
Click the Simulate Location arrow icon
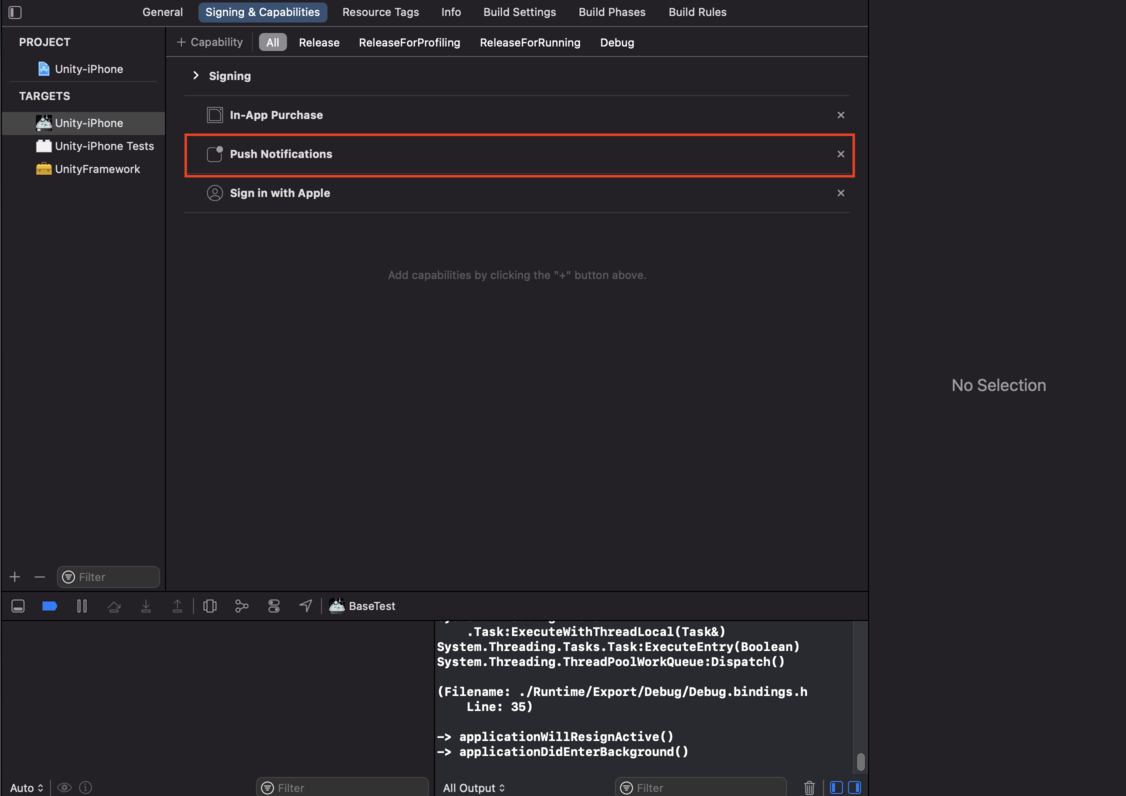pyautogui.click(x=306, y=606)
